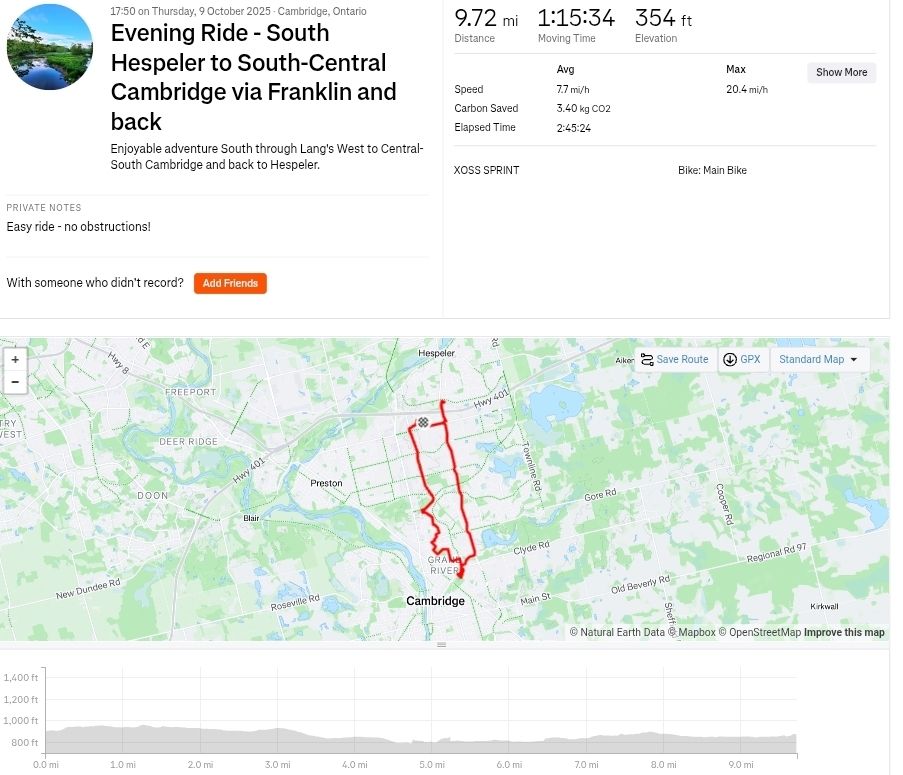Click the map resize handle below map

click(441, 645)
